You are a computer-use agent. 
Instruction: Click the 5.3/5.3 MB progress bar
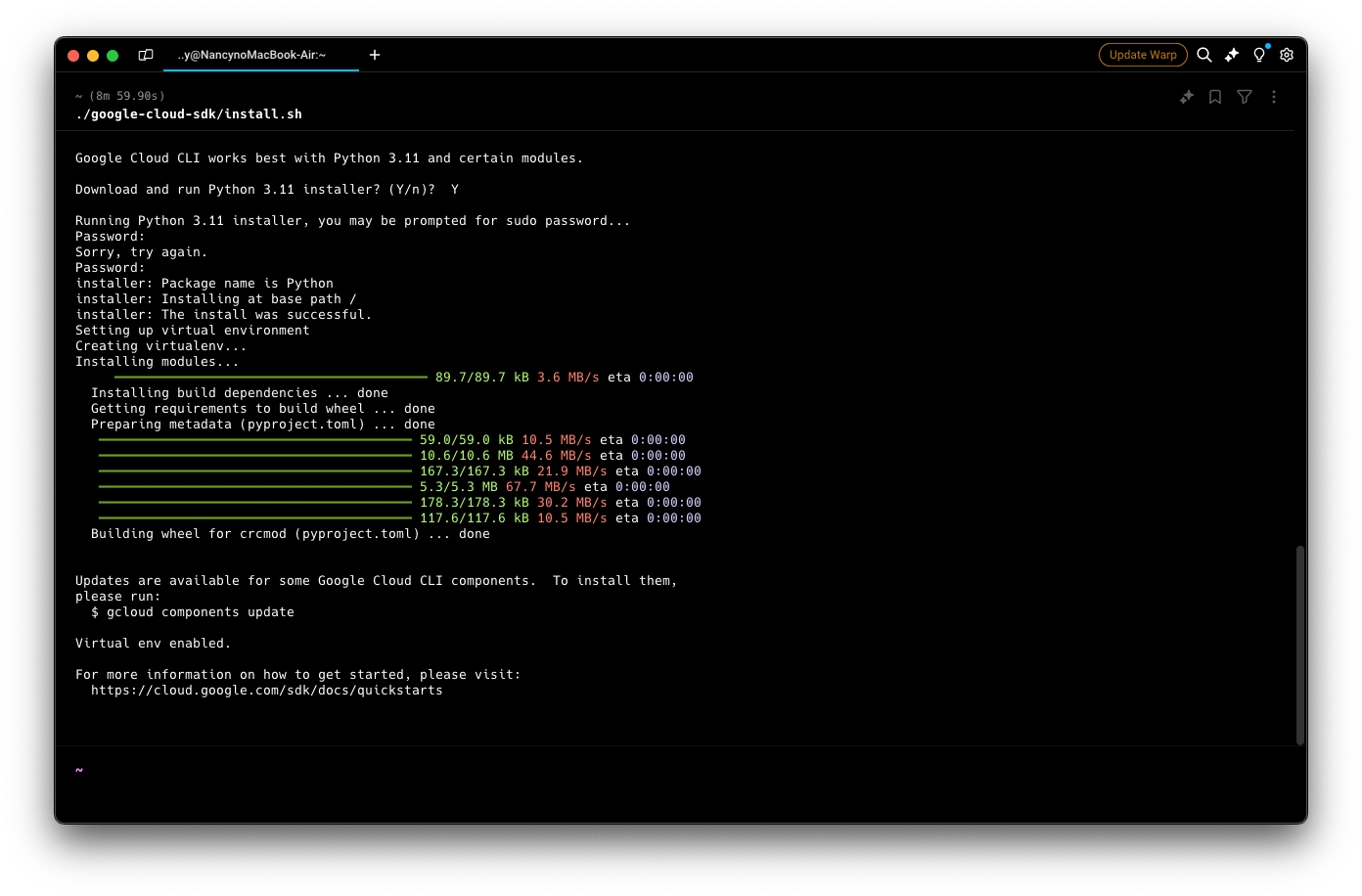(255, 486)
